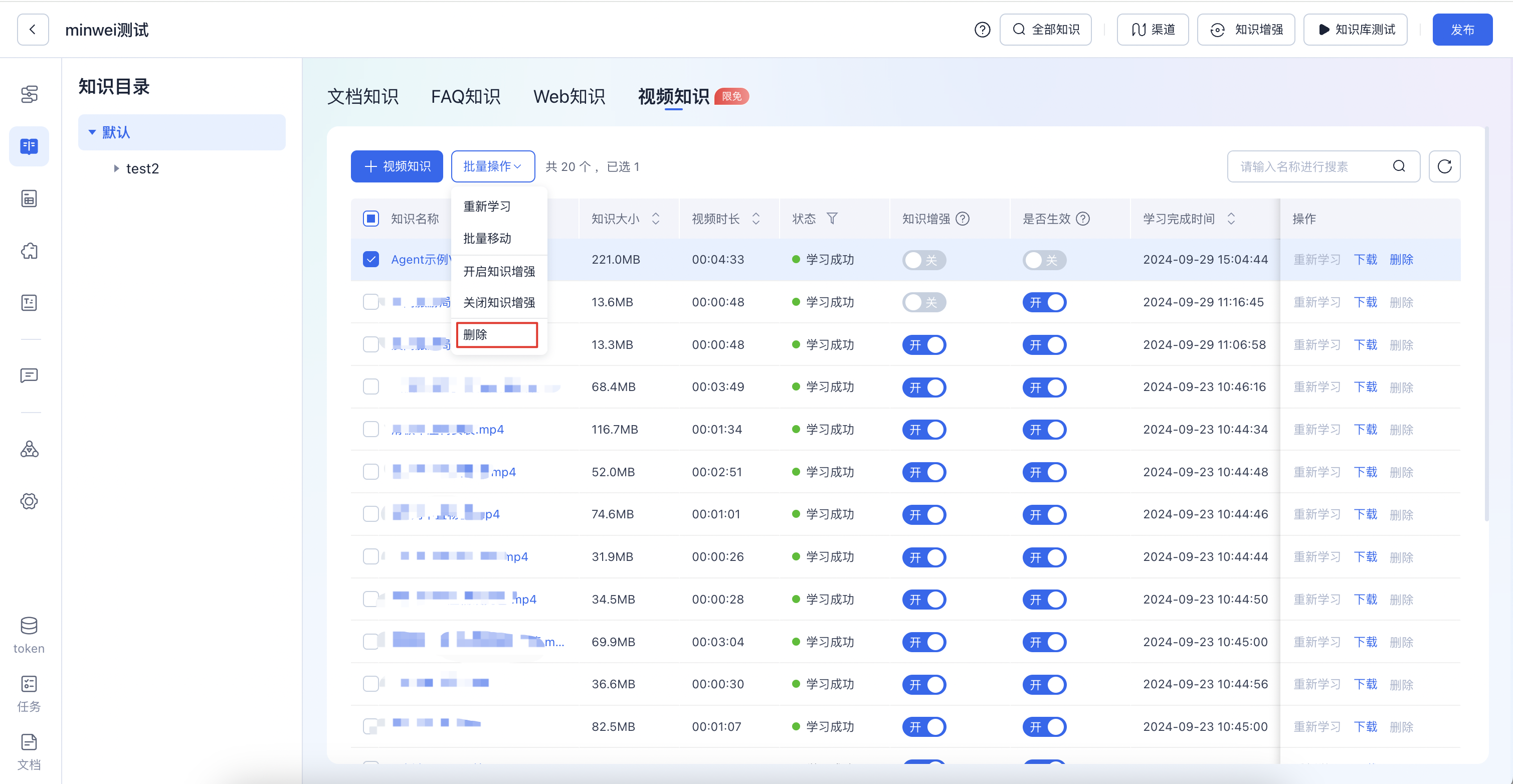Click the refresh list icon button

pyautogui.click(x=1444, y=167)
